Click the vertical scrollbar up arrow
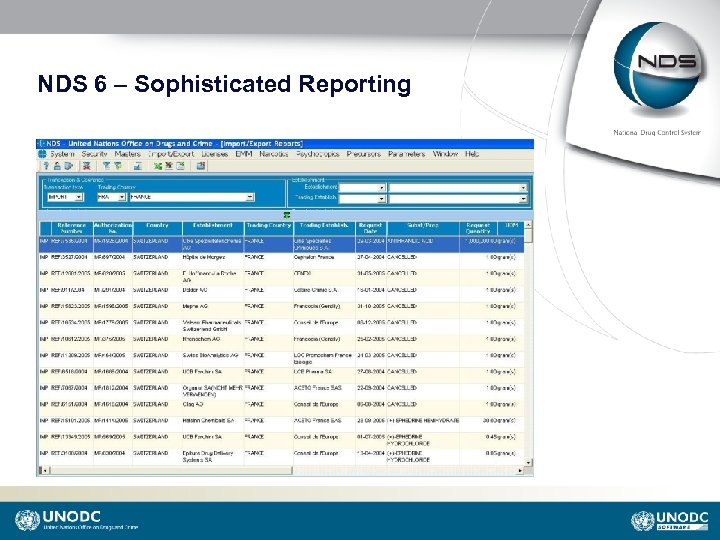Viewport: 720px width, 540px height. (x=529, y=225)
